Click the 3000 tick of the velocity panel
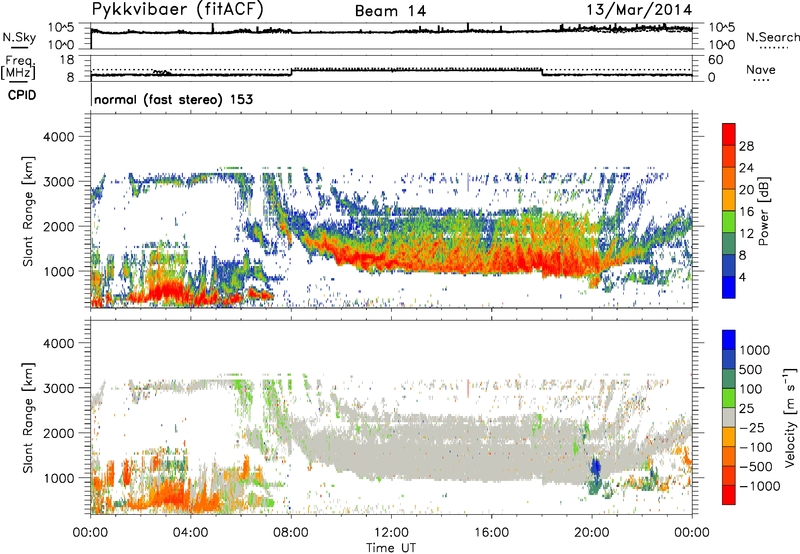The image size is (800, 554). [58, 388]
